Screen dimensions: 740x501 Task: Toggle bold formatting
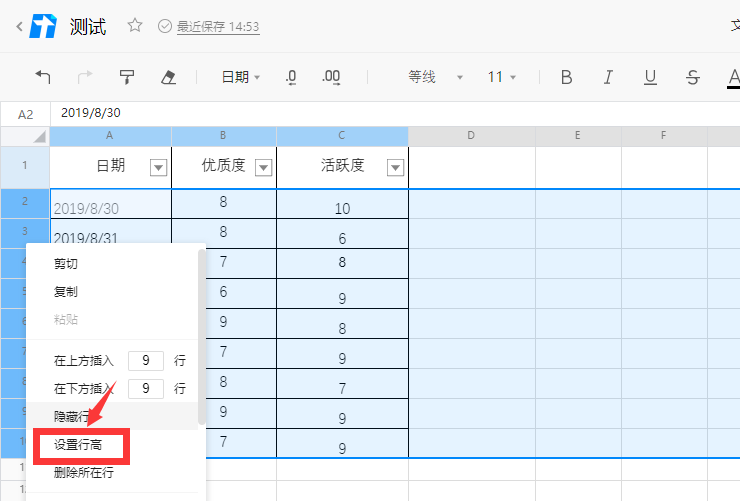566,77
